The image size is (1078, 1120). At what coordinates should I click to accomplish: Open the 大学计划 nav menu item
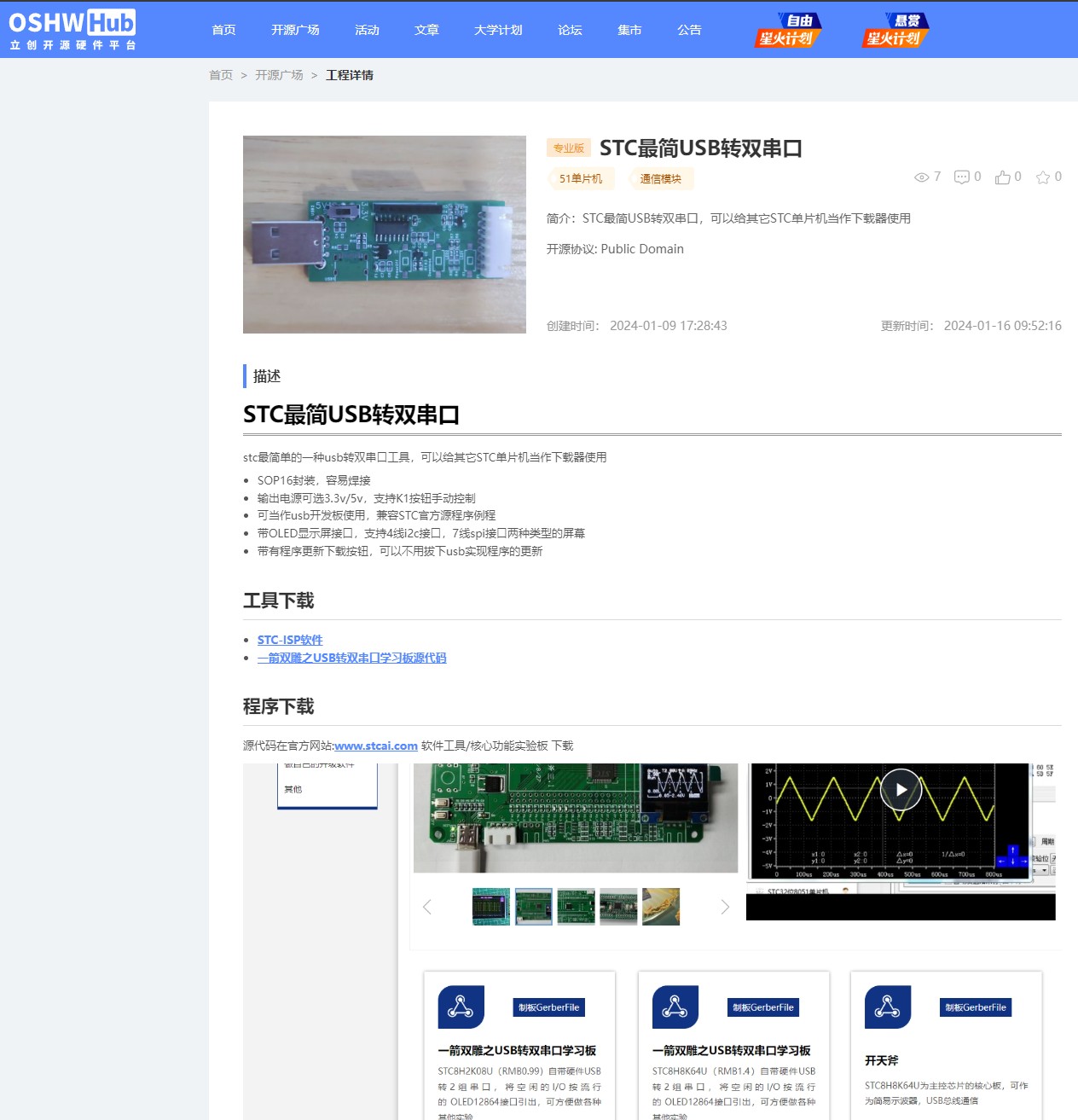(498, 30)
